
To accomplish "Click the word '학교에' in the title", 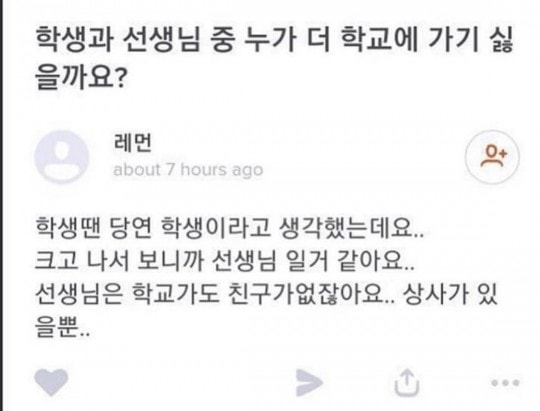I will [379, 40].
